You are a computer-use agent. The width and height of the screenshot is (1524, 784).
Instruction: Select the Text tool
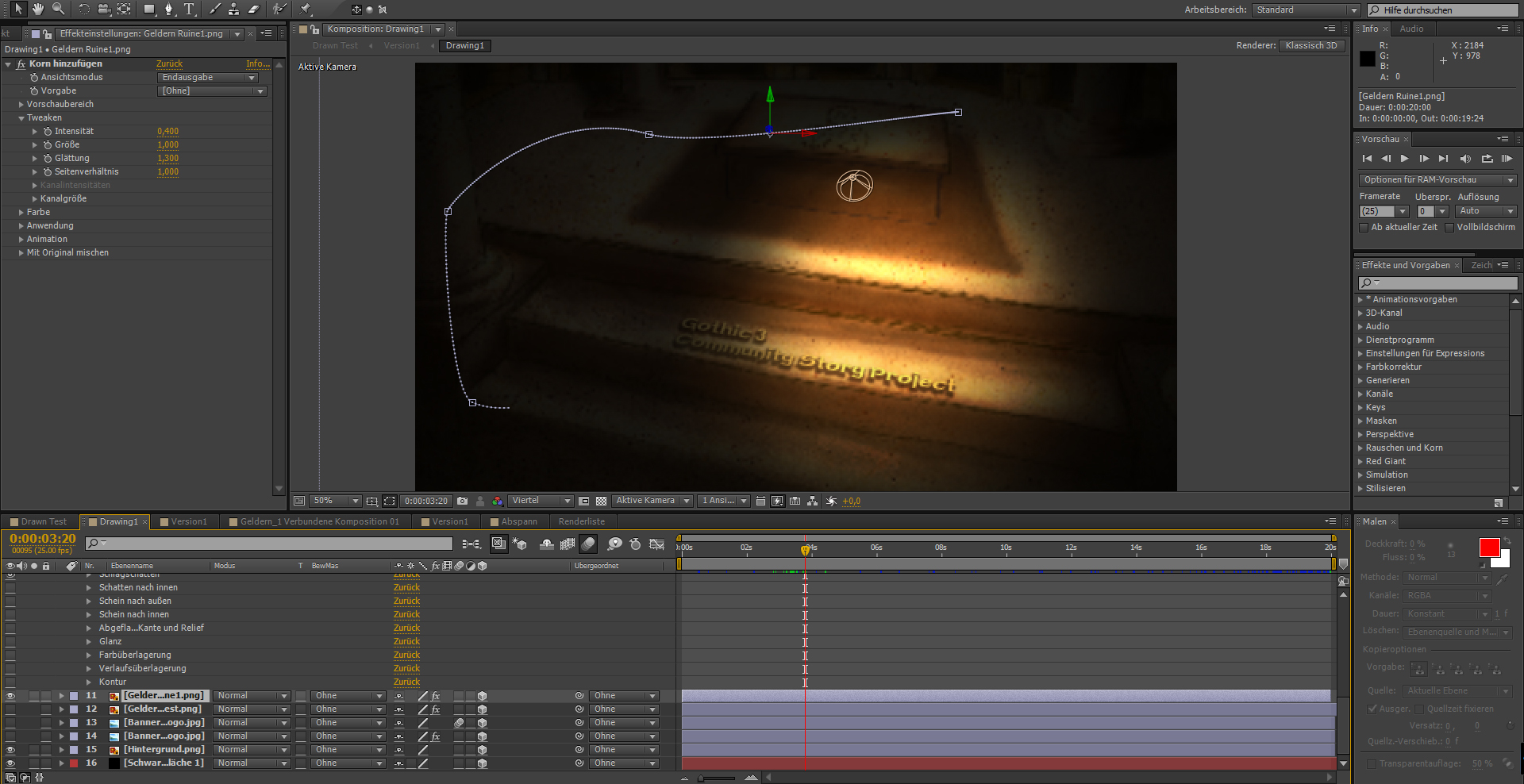(x=189, y=9)
